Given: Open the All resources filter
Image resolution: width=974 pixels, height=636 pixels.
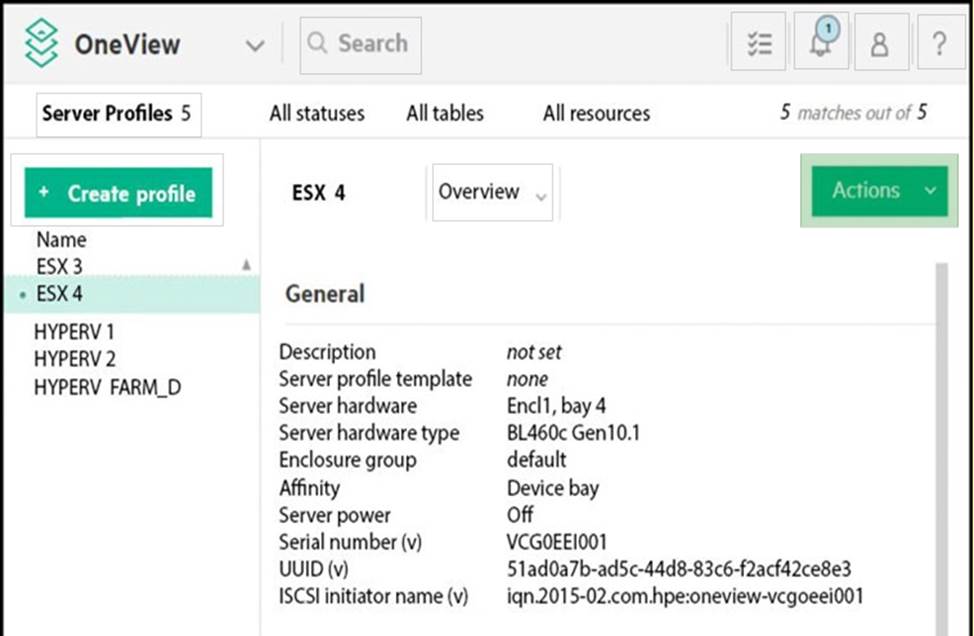Looking at the screenshot, I should tap(596, 113).
